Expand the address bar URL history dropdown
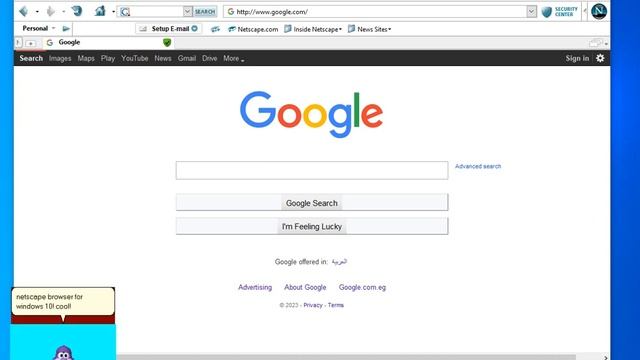This screenshot has width=640, height=360. (x=531, y=12)
